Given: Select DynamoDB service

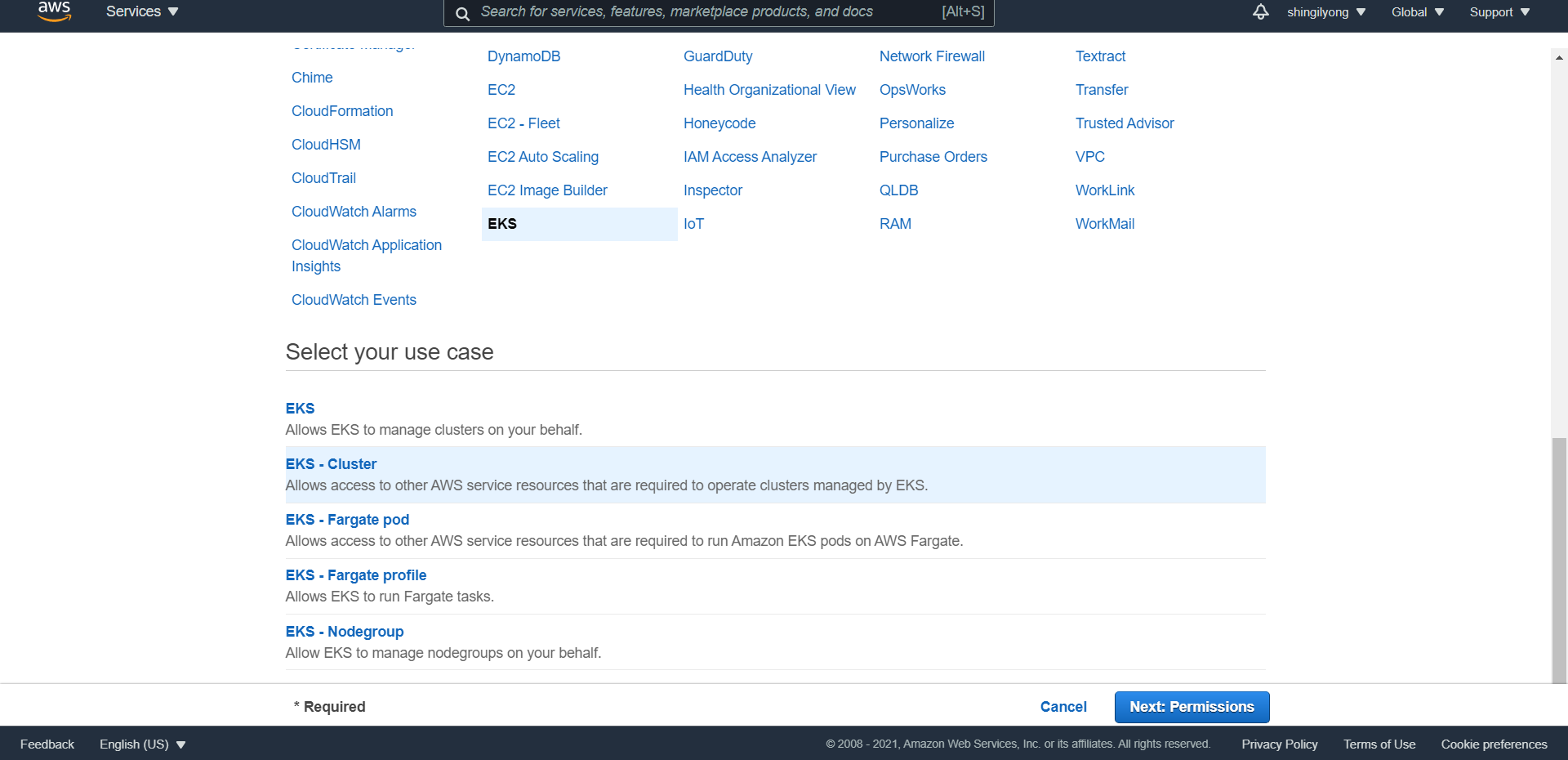Looking at the screenshot, I should pyautogui.click(x=524, y=56).
